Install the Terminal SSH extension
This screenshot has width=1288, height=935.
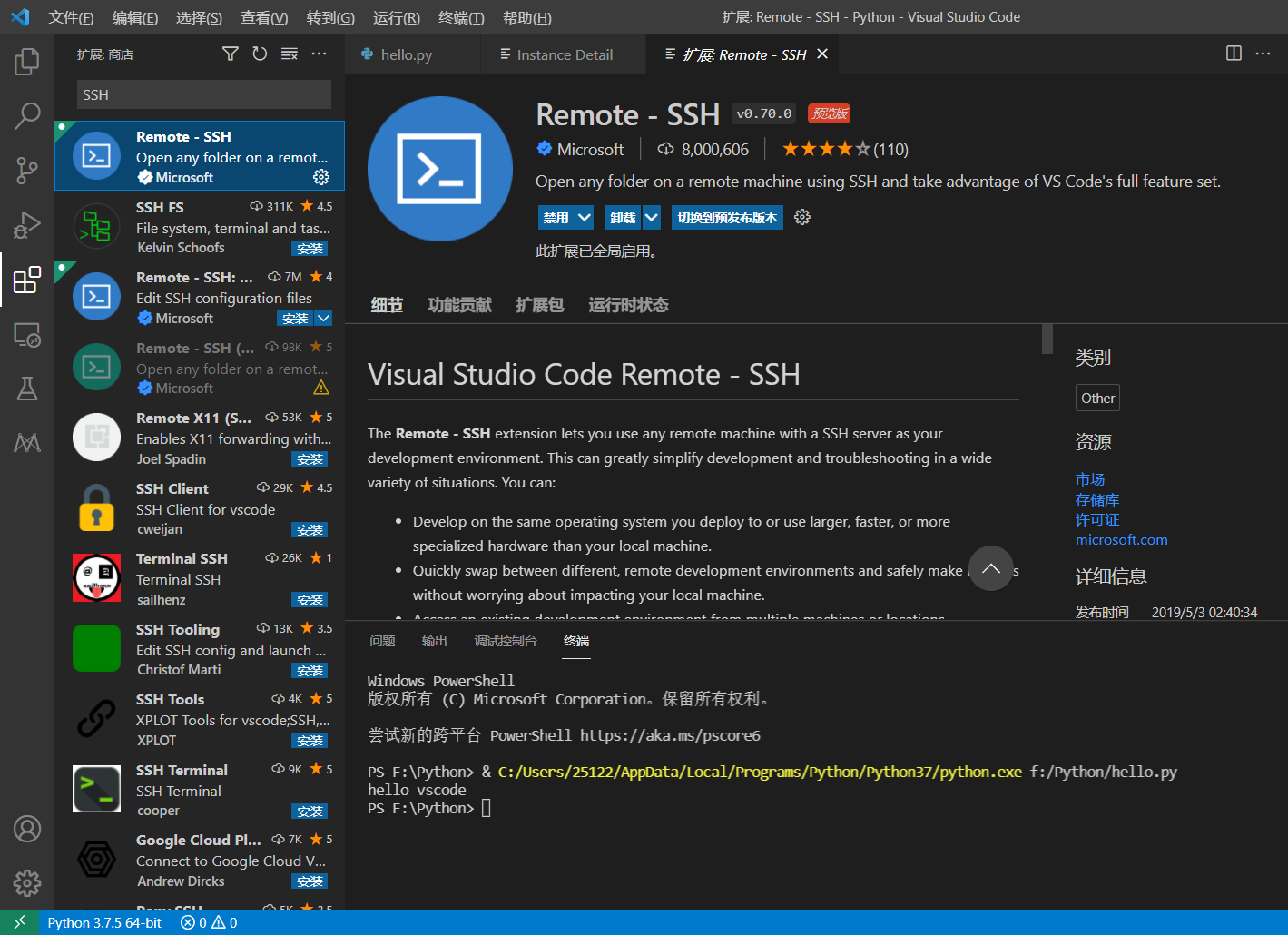(x=310, y=600)
